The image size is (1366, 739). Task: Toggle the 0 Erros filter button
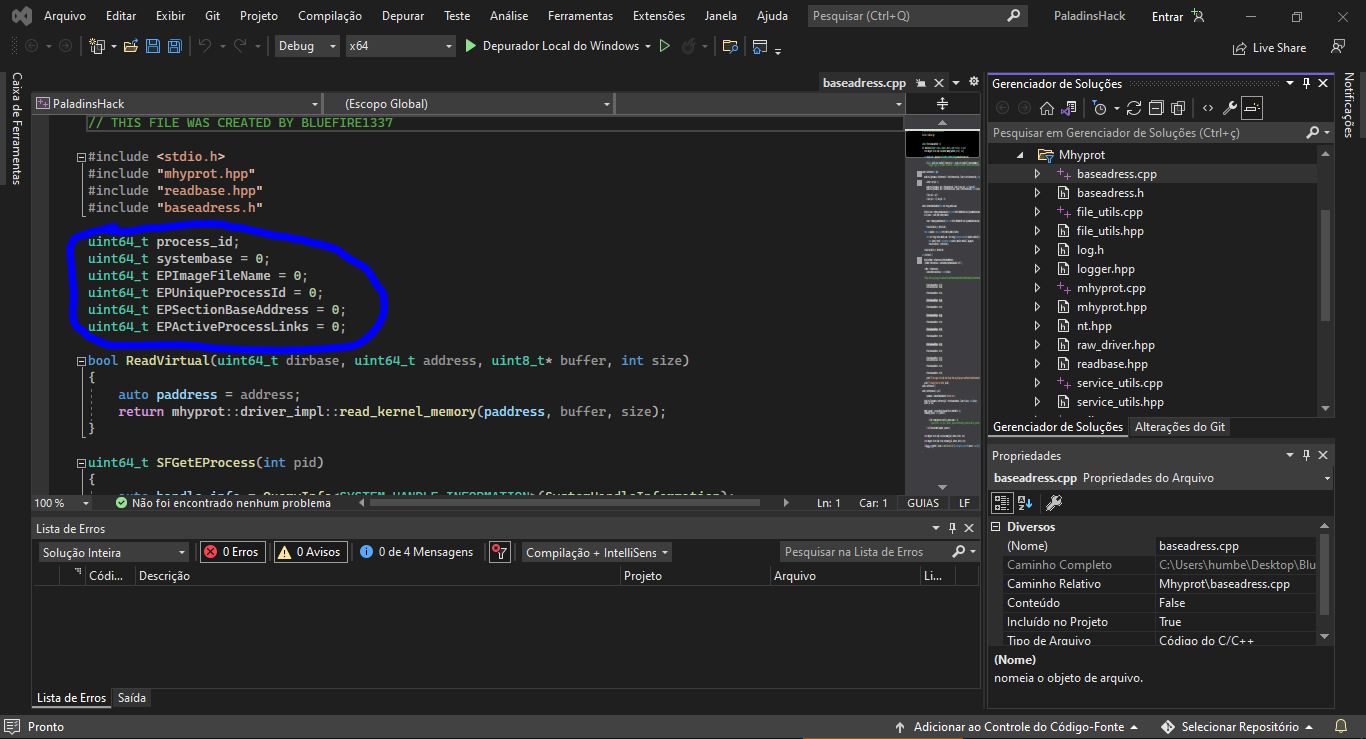(x=232, y=552)
